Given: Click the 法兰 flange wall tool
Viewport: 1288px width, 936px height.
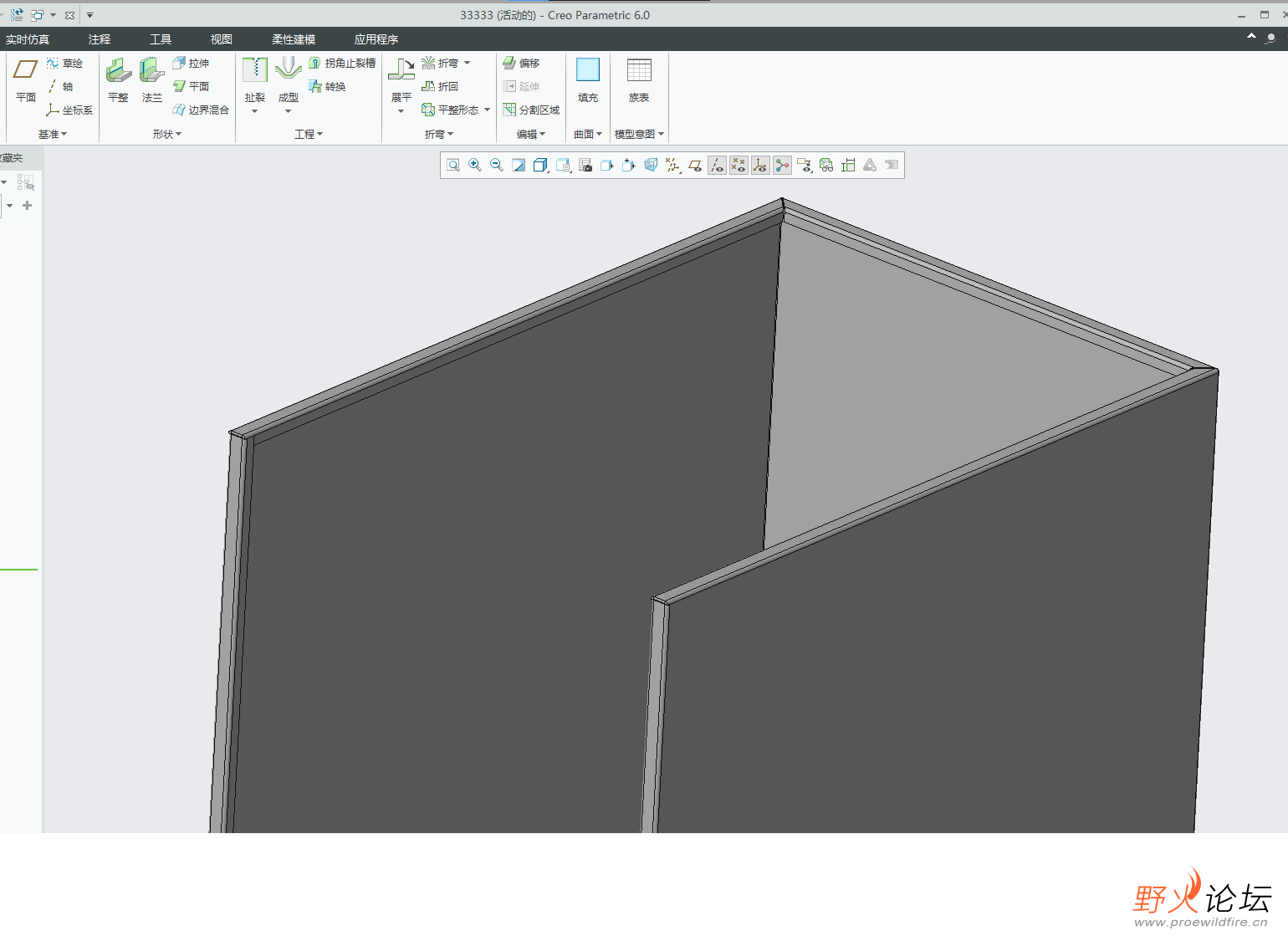Looking at the screenshot, I should coord(151,79).
